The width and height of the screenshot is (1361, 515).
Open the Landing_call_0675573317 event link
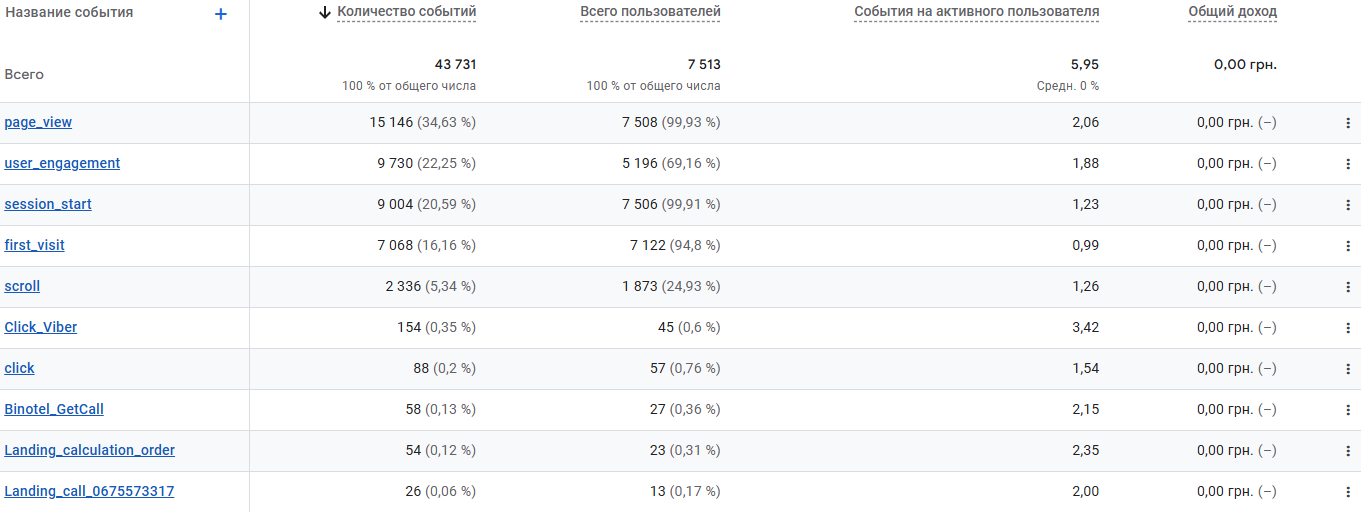pos(89,492)
